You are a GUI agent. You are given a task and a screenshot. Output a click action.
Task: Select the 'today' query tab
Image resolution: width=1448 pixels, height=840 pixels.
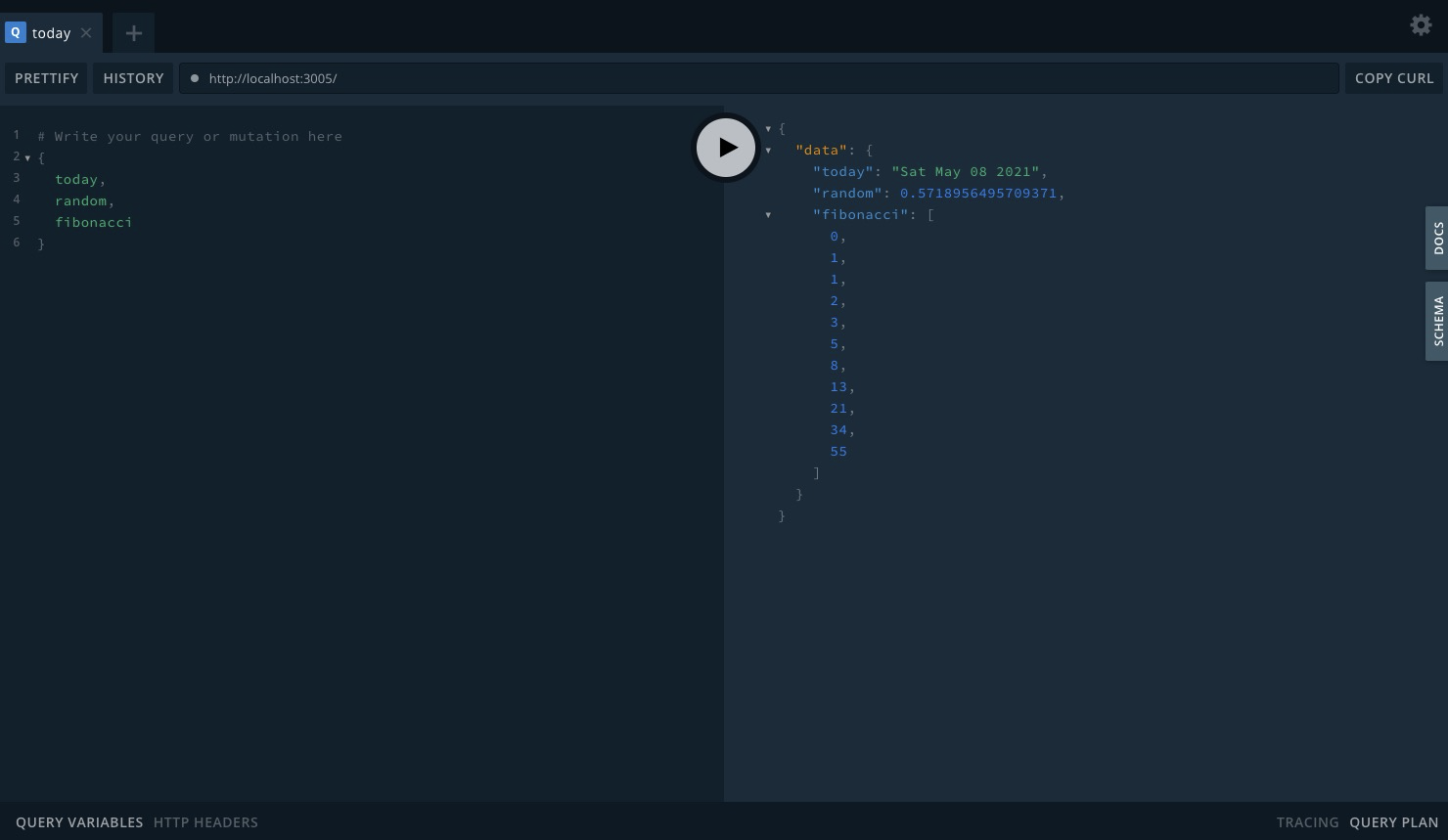(x=51, y=33)
